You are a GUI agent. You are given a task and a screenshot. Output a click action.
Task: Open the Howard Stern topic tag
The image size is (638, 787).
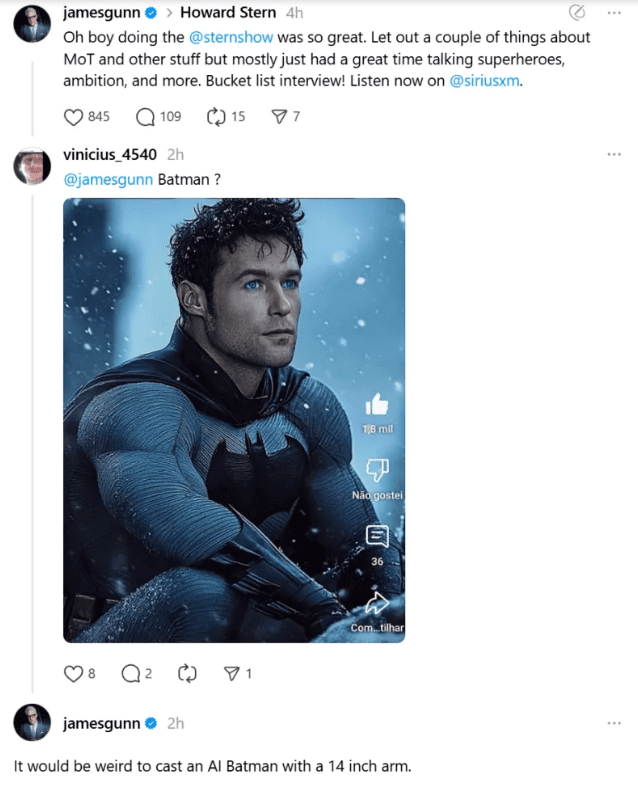click(x=228, y=13)
